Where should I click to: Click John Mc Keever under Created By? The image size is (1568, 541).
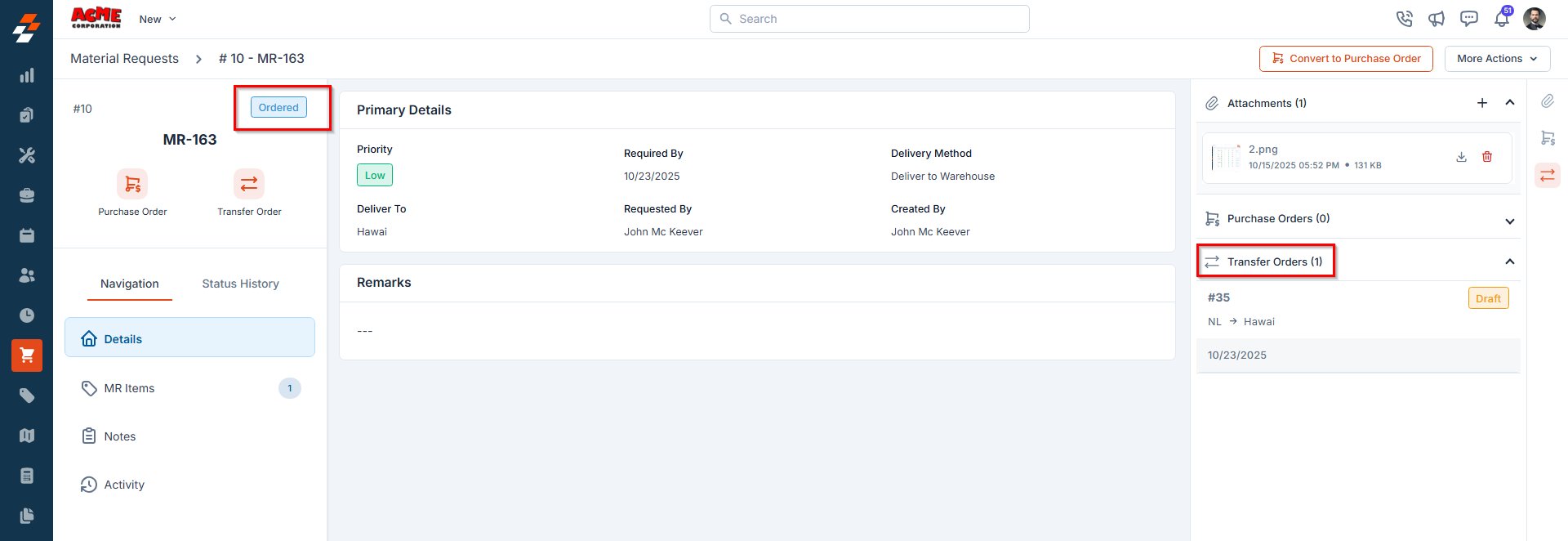pos(930,232)
